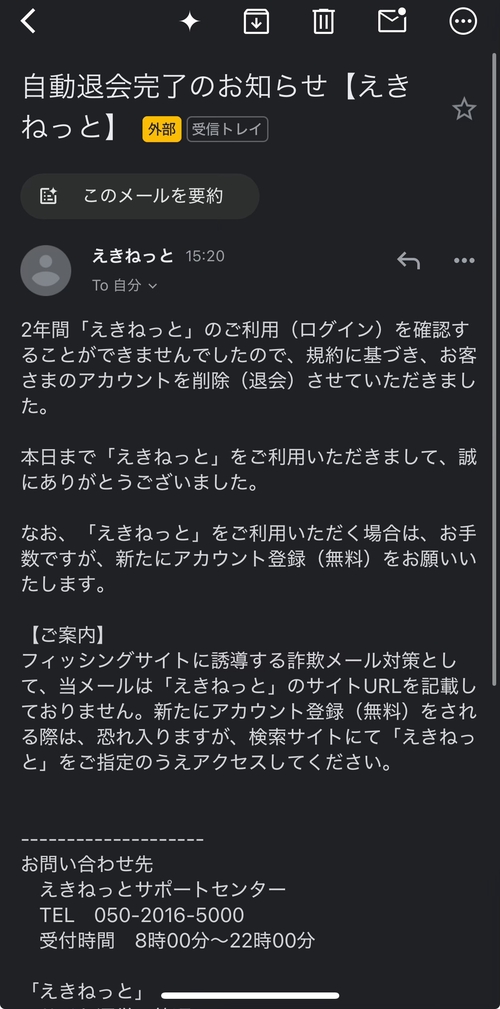Open message options three dots beside reply

(x=464, y=261)
